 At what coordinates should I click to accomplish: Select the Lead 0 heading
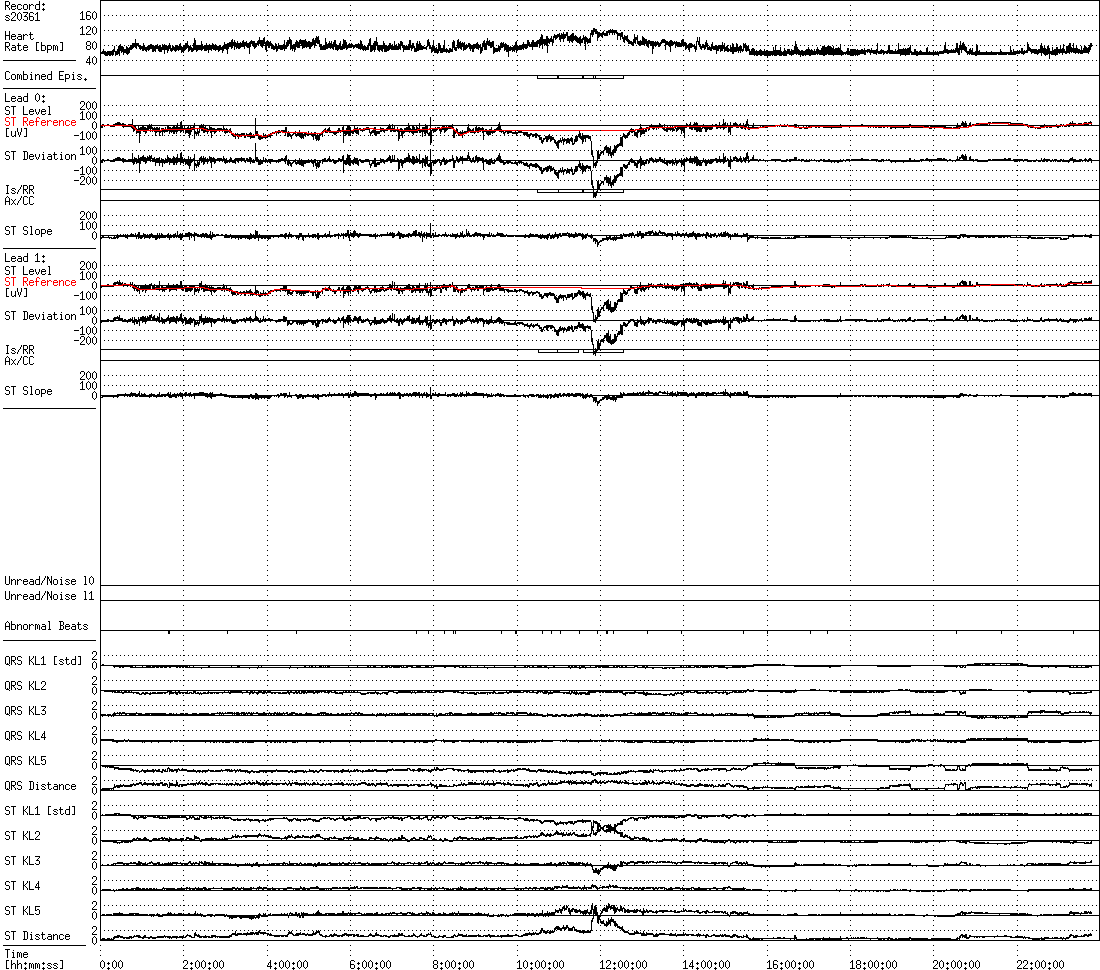[25, 98]
